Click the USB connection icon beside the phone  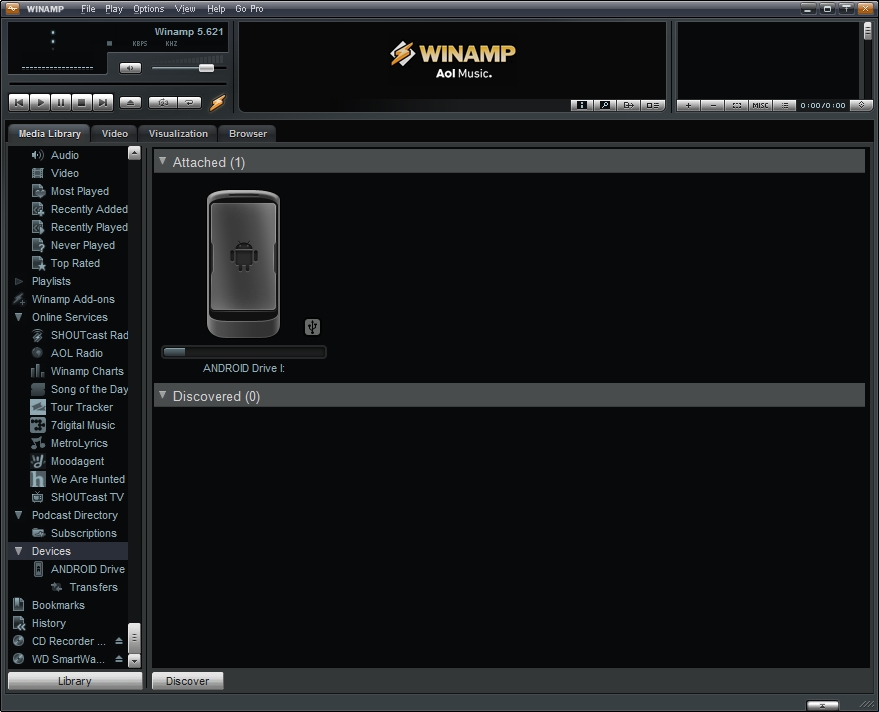point(312,326)
